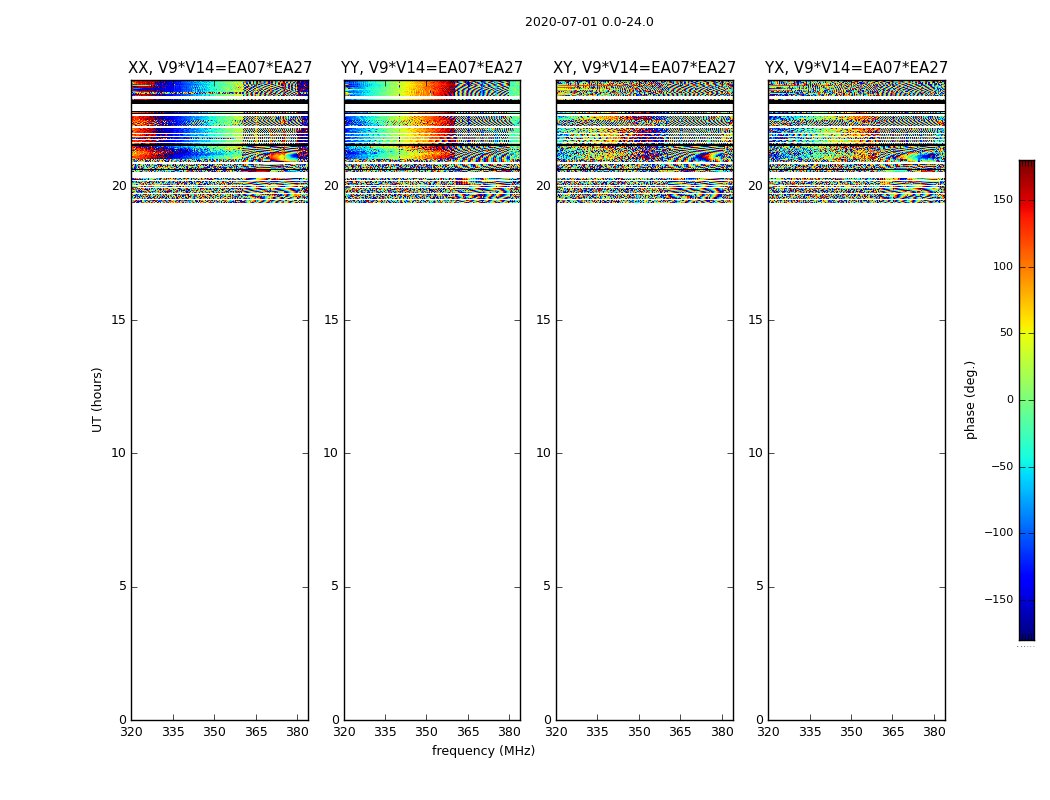Click the YX panel title
Image resolution: width=1050 pixels, height=800 pixels.
click(856, 68)
